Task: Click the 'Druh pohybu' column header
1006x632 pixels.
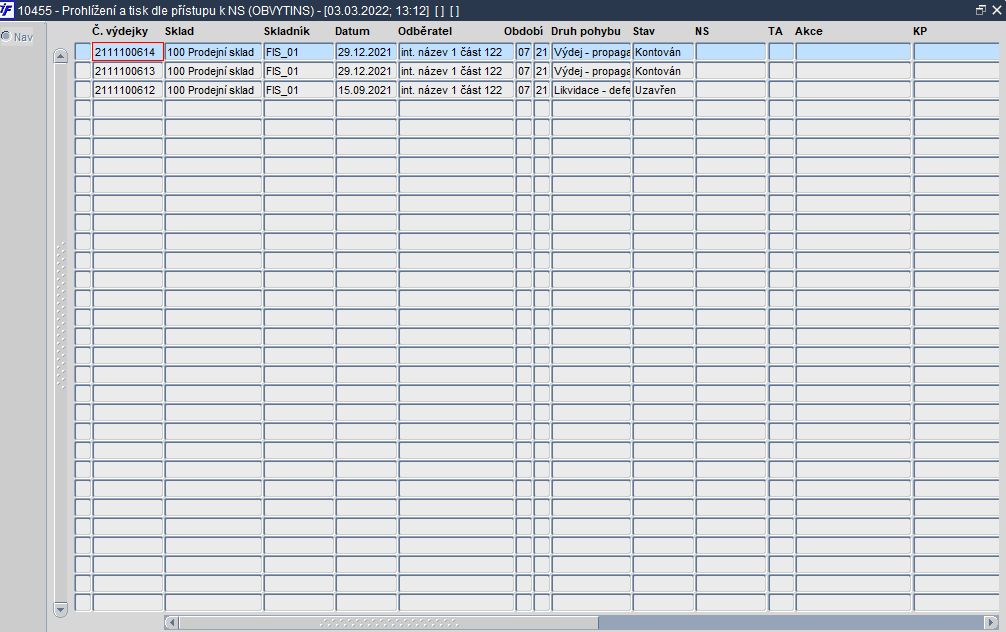Action: [x=586, y=31]
